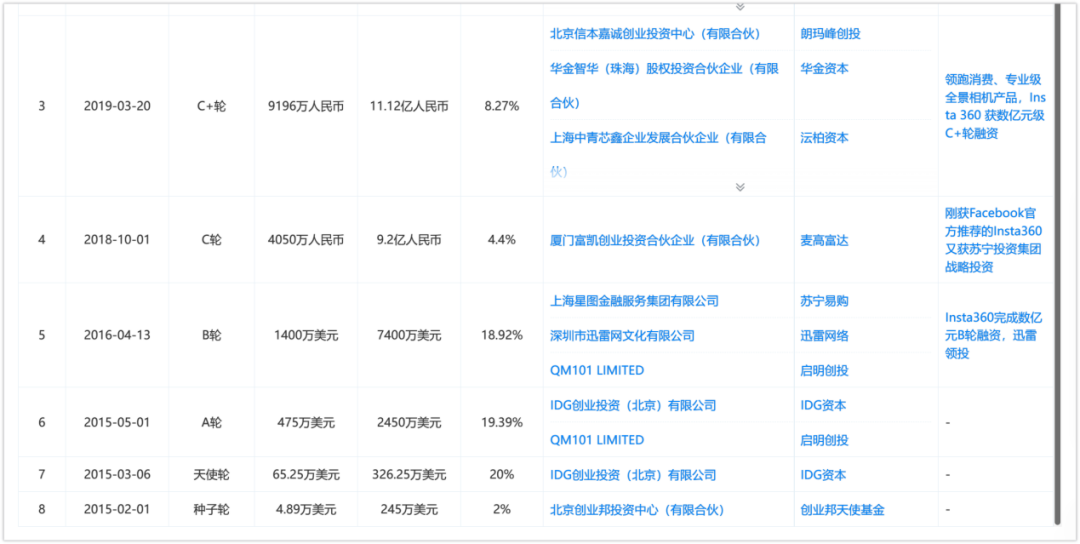Select valuation cell 11.12亿人民币
Screen dimensions: 1080x544
(x=409, y=106)
